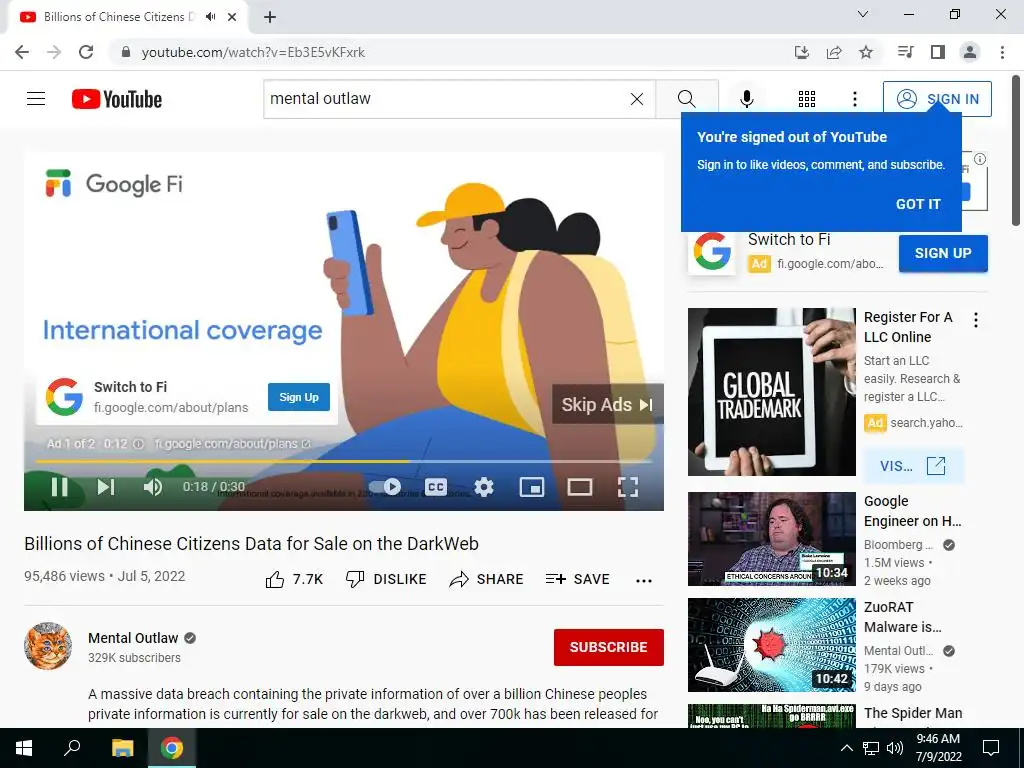Screen dimensions: 1024x768
Task: Open the media control toolbar icon
Action: pyautogui.click(x=905, y=52)
